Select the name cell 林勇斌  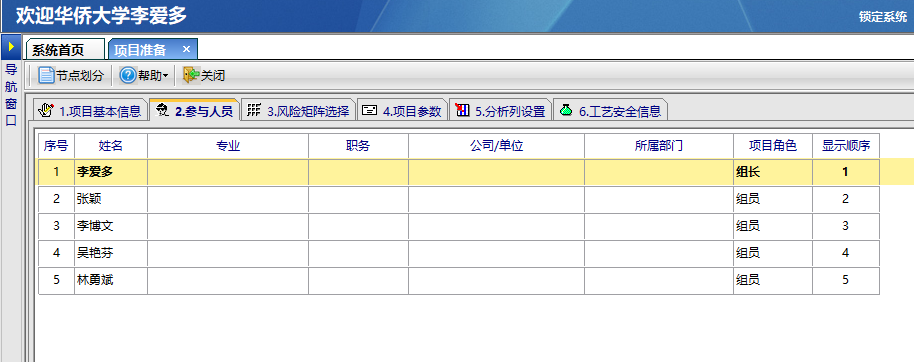click(x=111, y=280)
